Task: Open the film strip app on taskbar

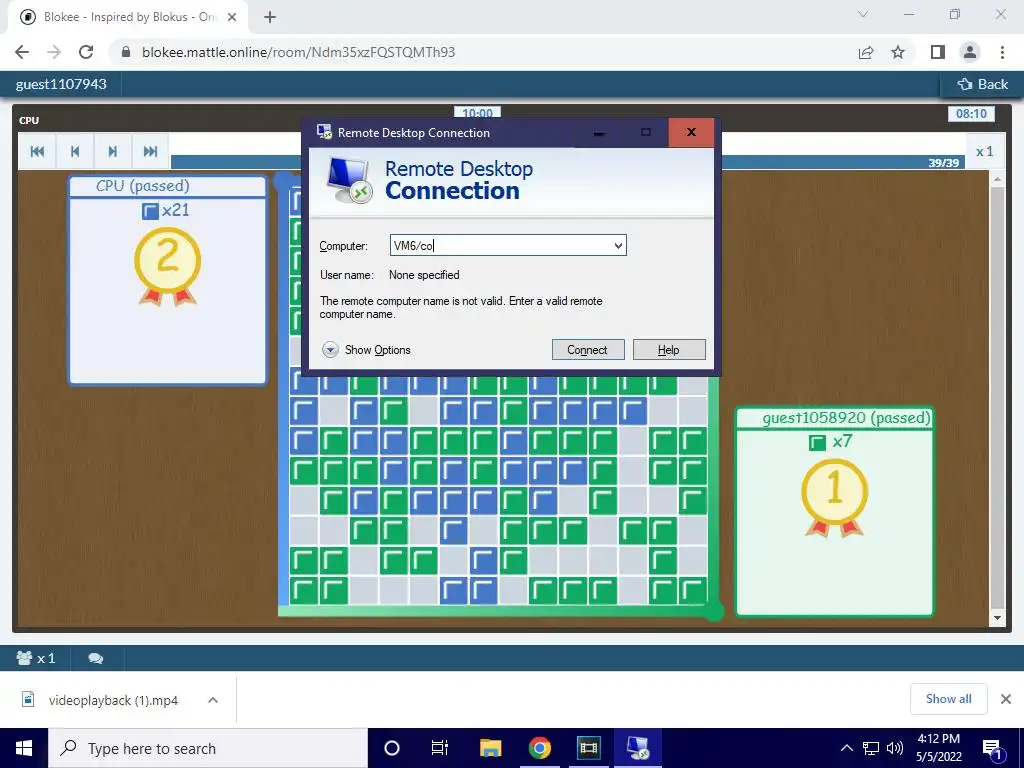Action: 588,748
